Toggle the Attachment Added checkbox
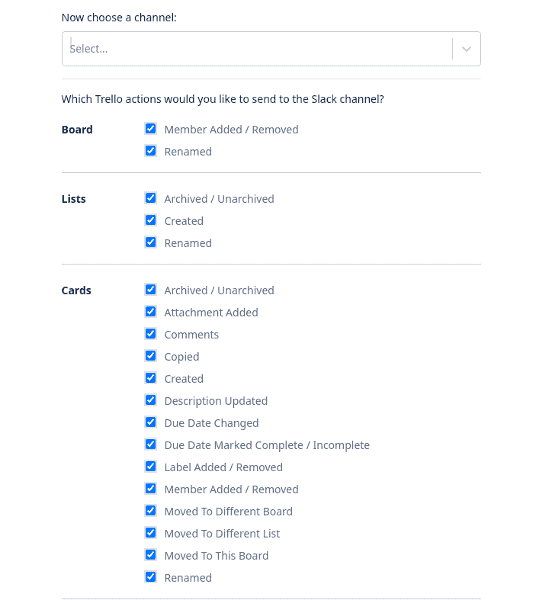 (x=151, y=312)
